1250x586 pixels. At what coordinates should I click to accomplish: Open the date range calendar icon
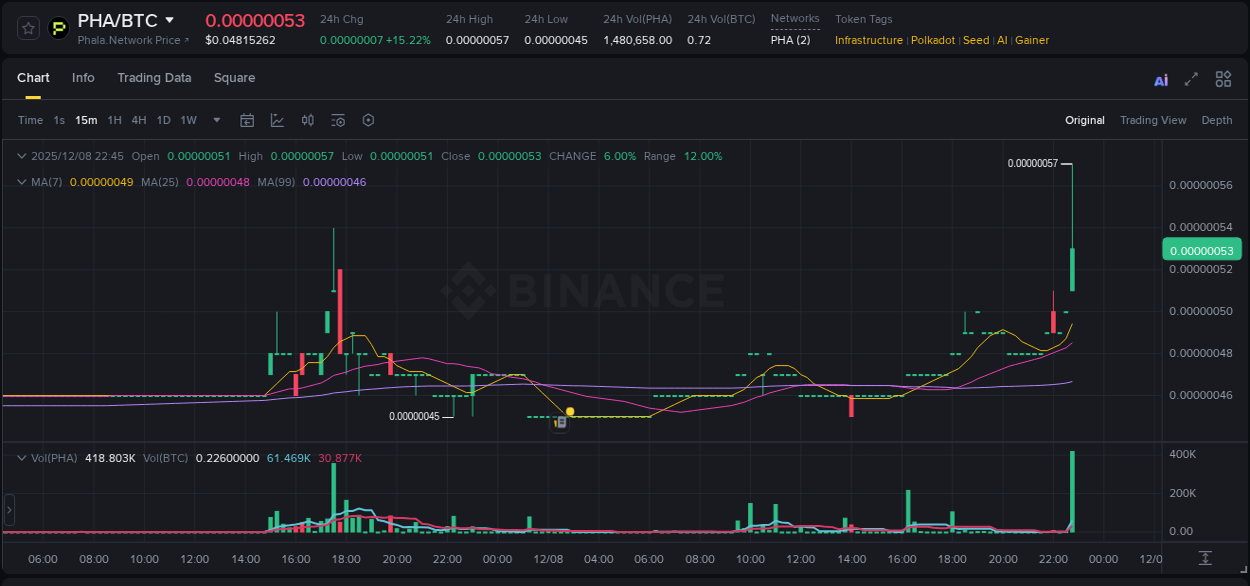point(247,120)
